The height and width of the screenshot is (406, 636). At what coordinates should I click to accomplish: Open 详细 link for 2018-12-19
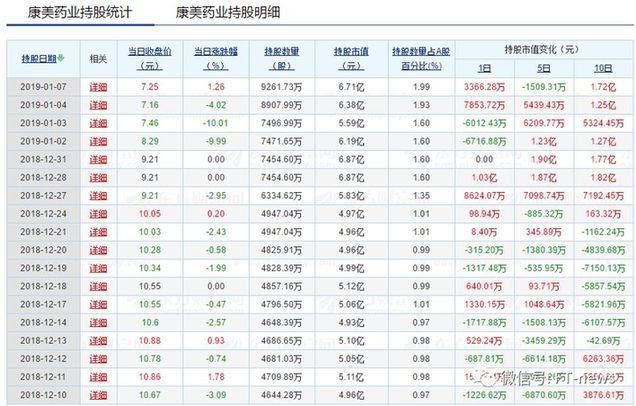tap(98, 268)
